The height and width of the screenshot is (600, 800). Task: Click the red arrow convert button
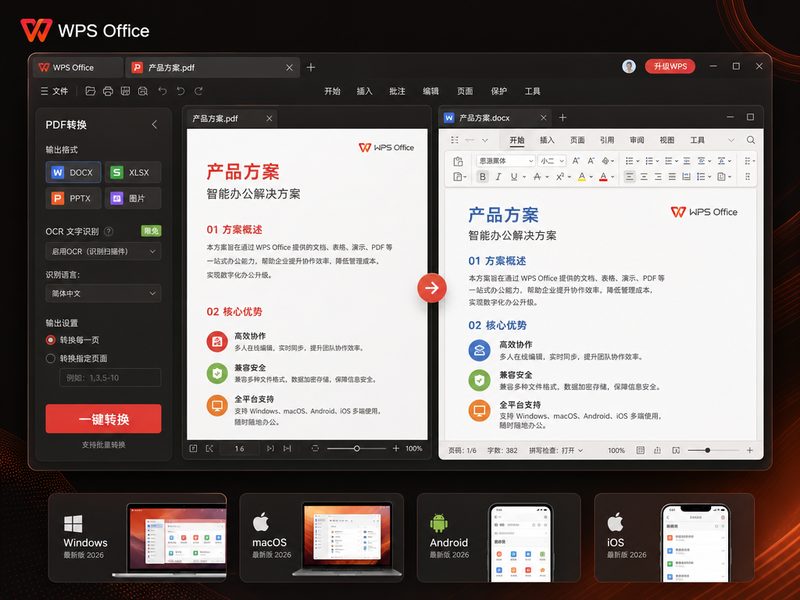click(432, 288)
